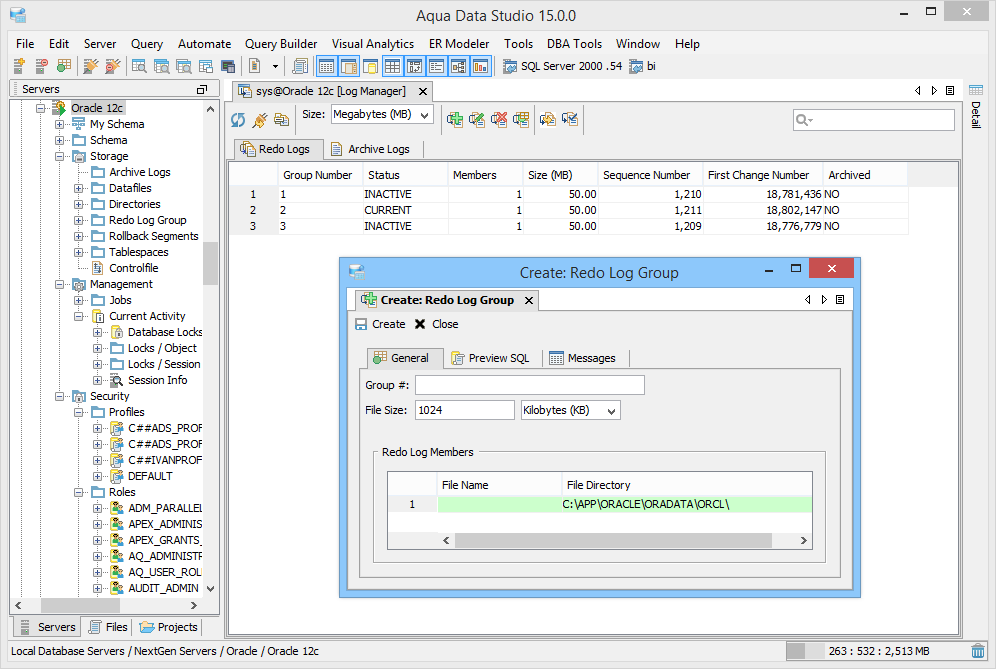996x669 pixels.
Task: Open the Query Builder menu
Action: (281, 44)
